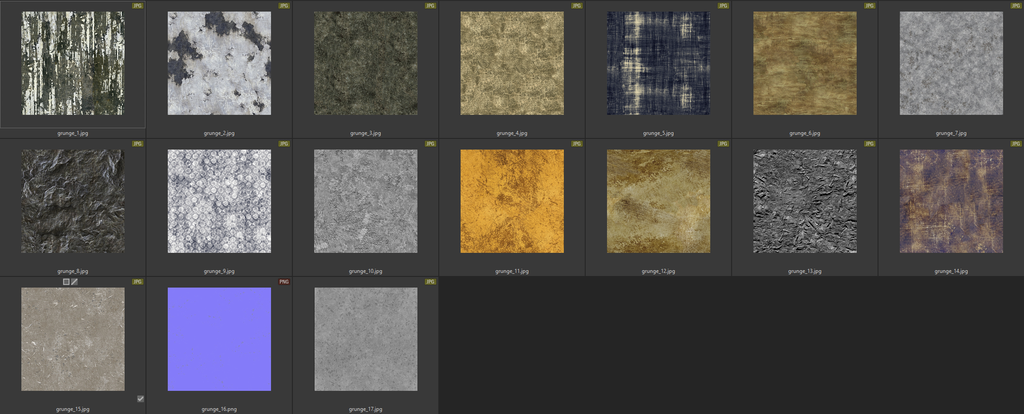Click the JPG badge on grunge_7
The width and height of the screenshot is (1024, 414).
1016,5
